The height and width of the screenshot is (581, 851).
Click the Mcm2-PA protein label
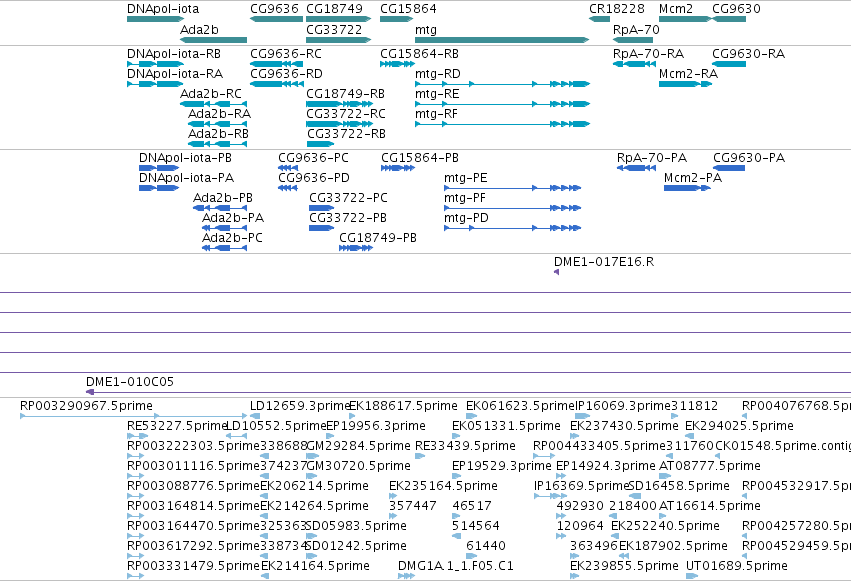coord(693,178)
